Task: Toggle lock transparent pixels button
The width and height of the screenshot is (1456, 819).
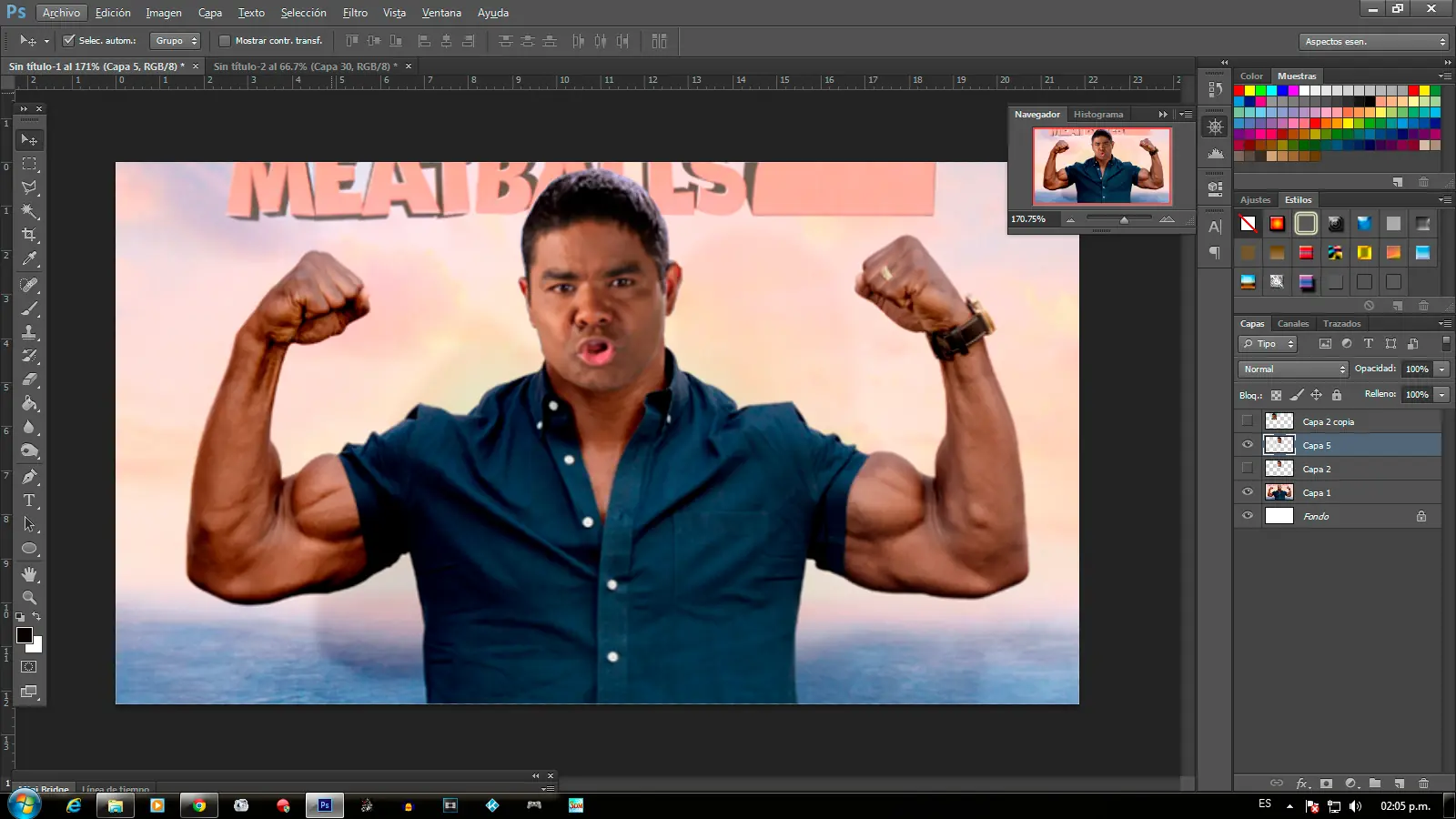Action: coord(1276,395)
